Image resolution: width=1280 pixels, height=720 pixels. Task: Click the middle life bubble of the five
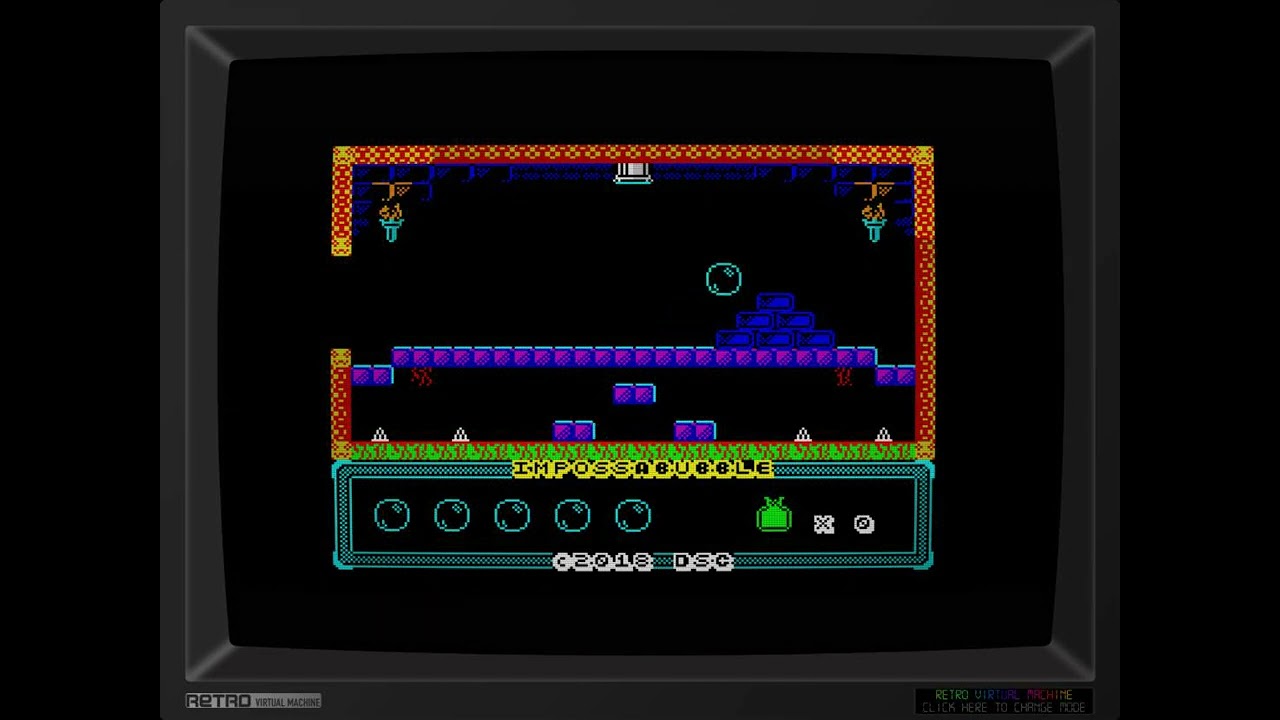point(512,516)
